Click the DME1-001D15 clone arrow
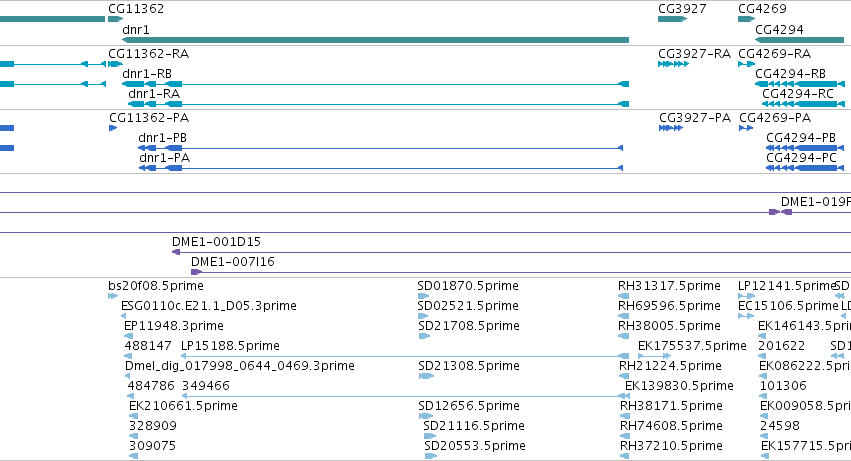The image size is (851, 461). tap(176, 252)
